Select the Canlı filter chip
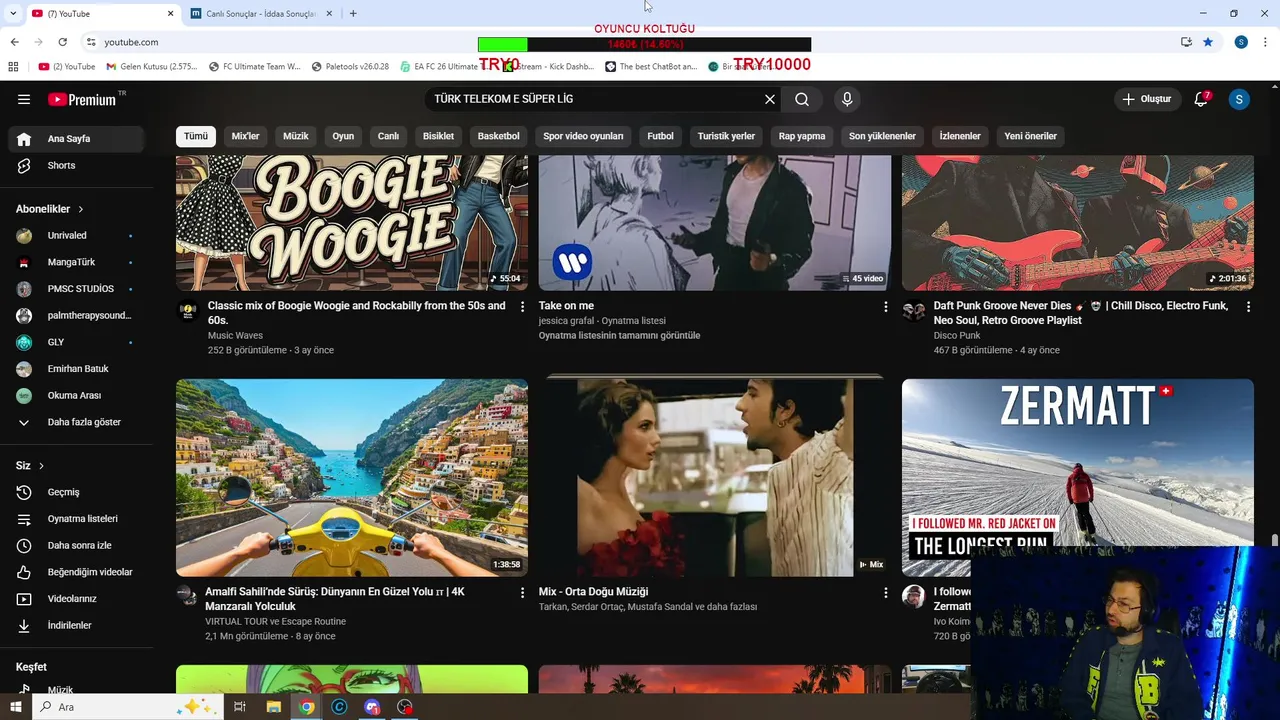Screen dimensions: 1280x720 [388, 136]
